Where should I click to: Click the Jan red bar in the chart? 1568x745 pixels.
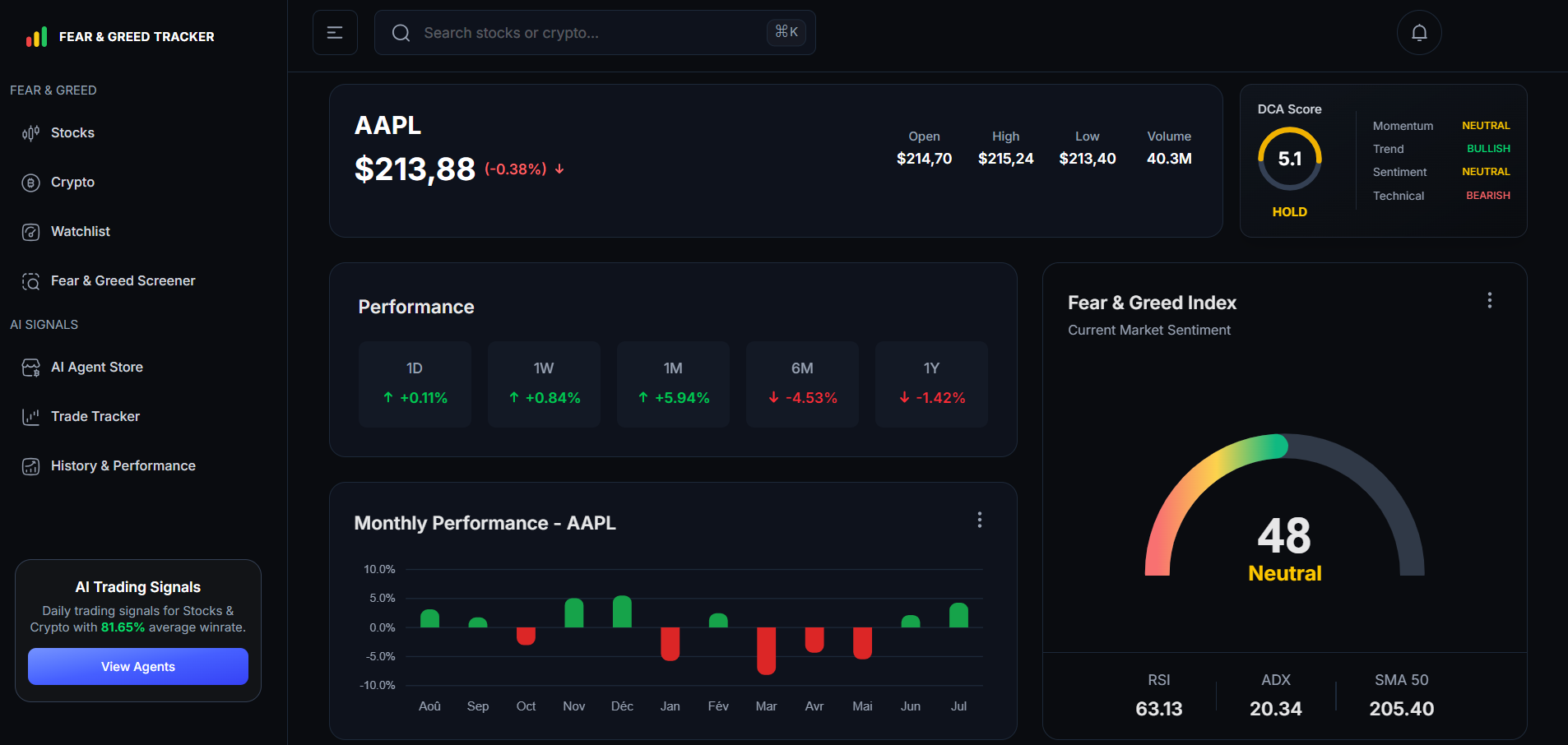coord(670,644)
